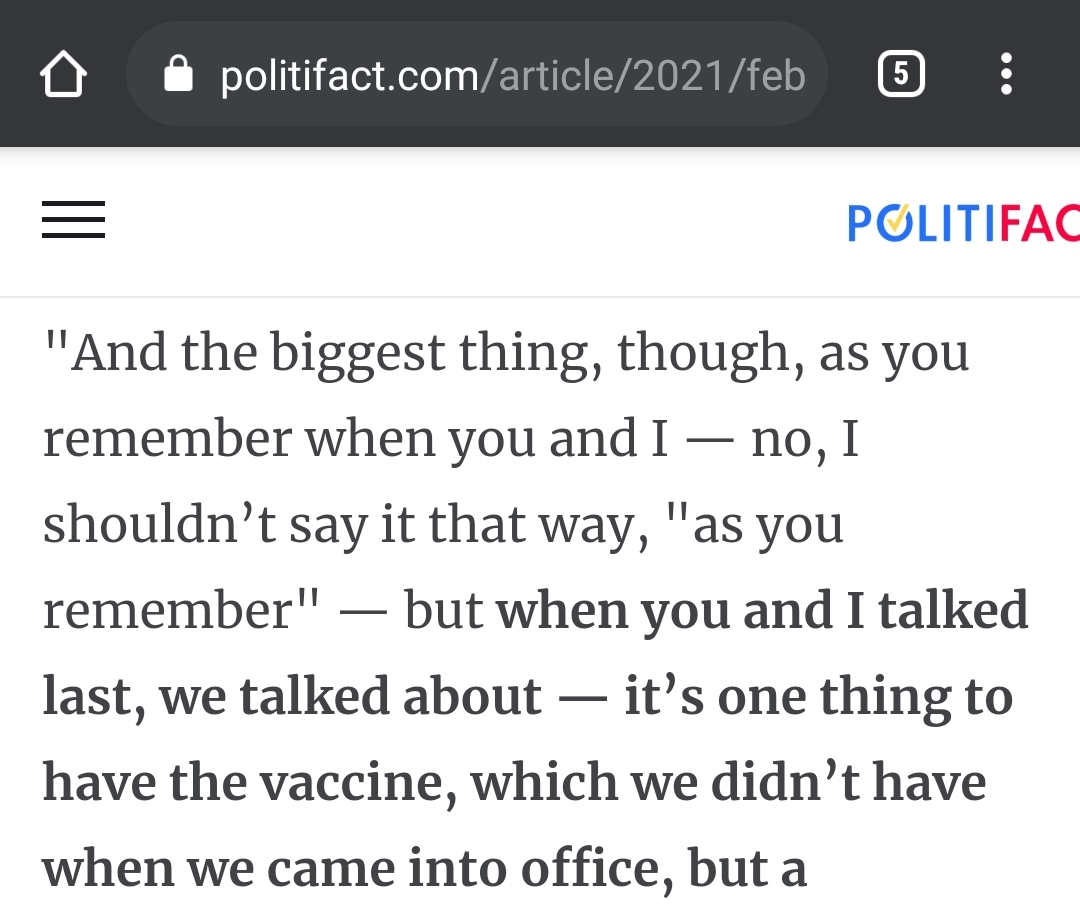Click the phrase "it's one thing to"
1080x922 pixels.
click(x=819, y=697)
